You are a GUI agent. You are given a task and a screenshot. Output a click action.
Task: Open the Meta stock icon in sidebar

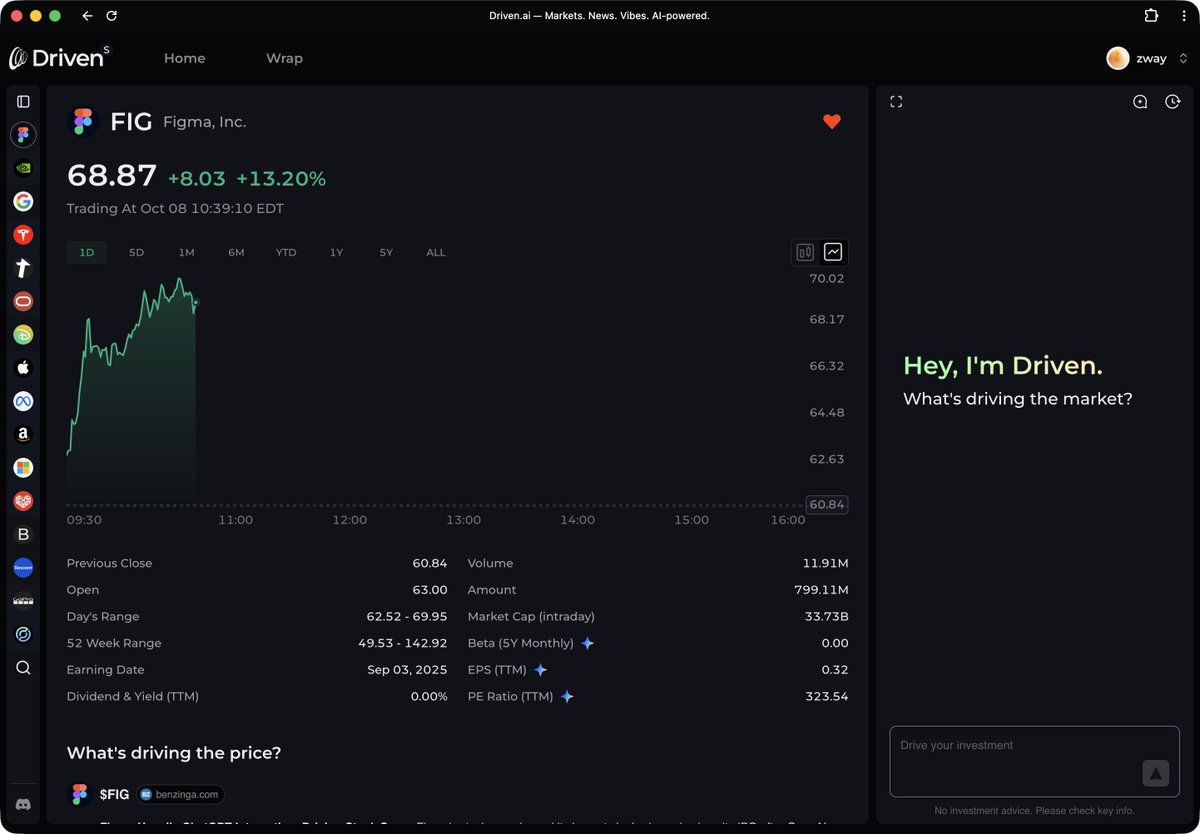(x=23, y=401)
